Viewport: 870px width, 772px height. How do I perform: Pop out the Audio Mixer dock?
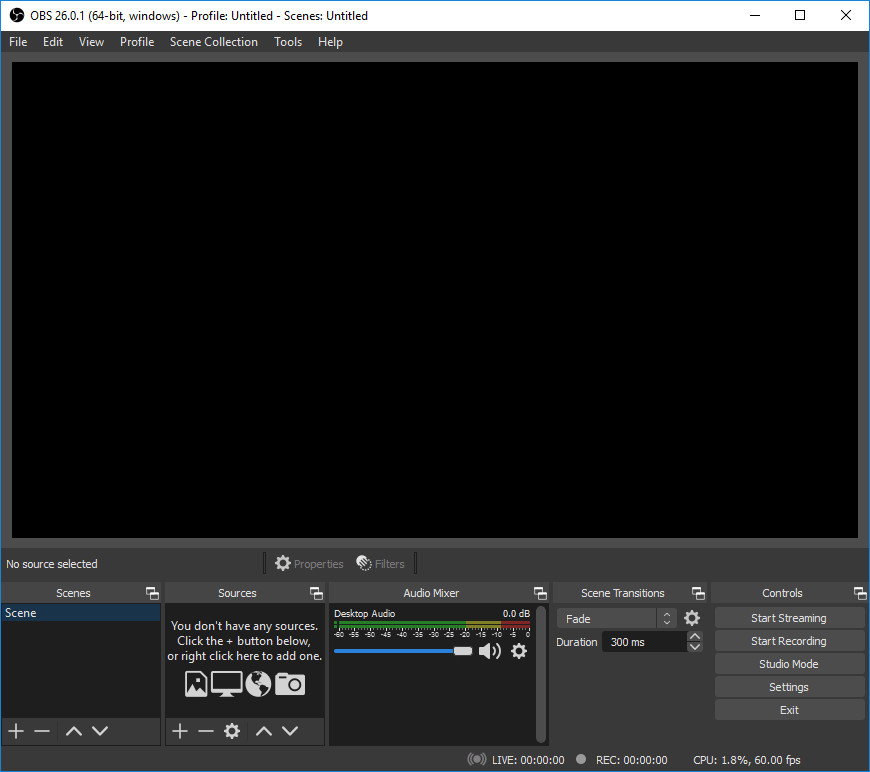click(x=540, y=593)
